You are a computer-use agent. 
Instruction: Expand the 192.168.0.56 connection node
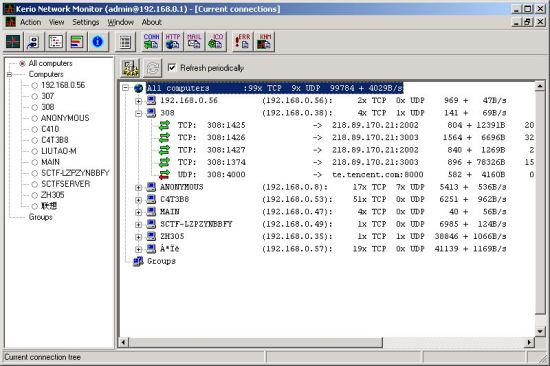[x=139, y=101]
